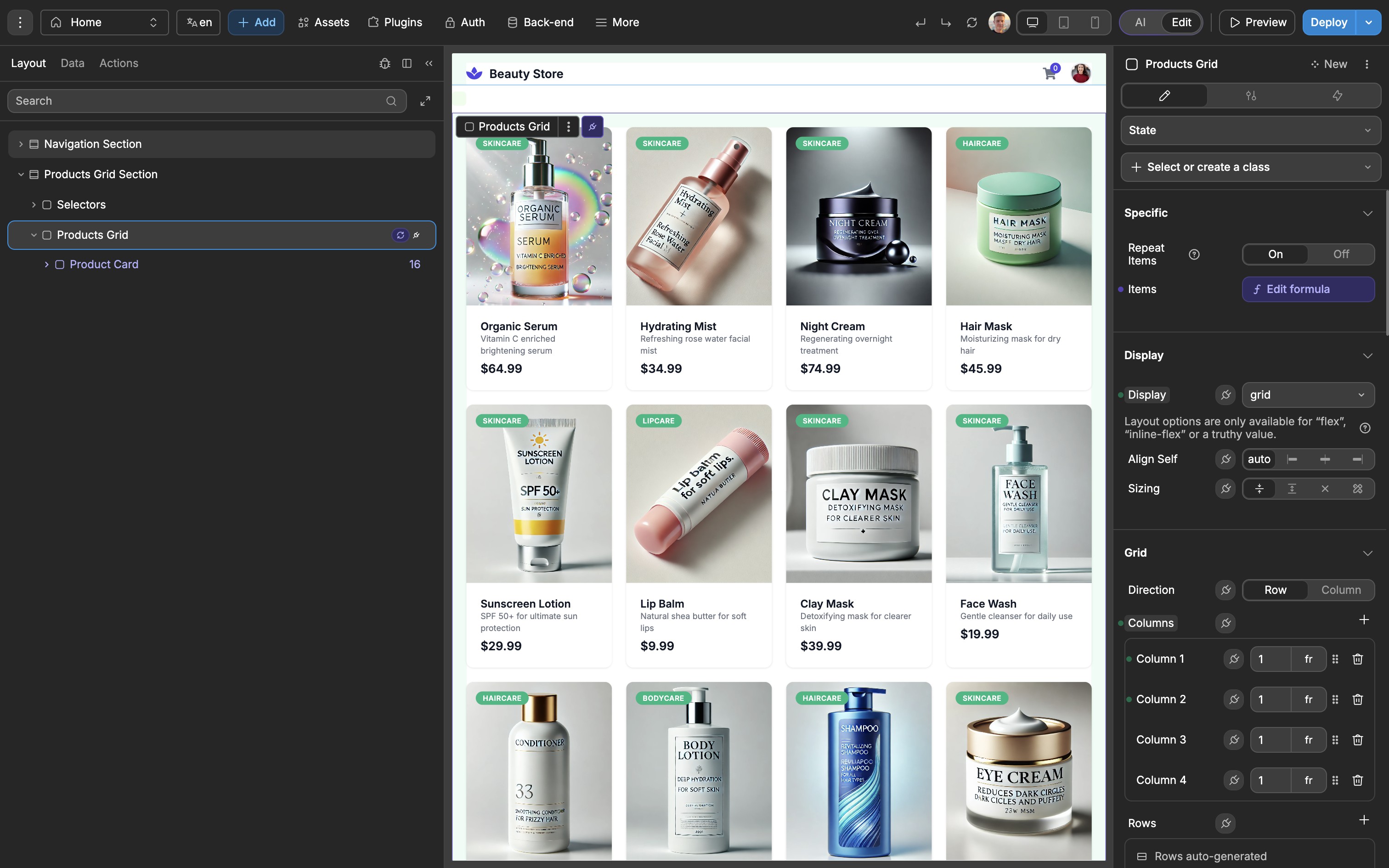1389x868 pixels.
Task: Add a new grid row plus
Action: (1364, 820)
